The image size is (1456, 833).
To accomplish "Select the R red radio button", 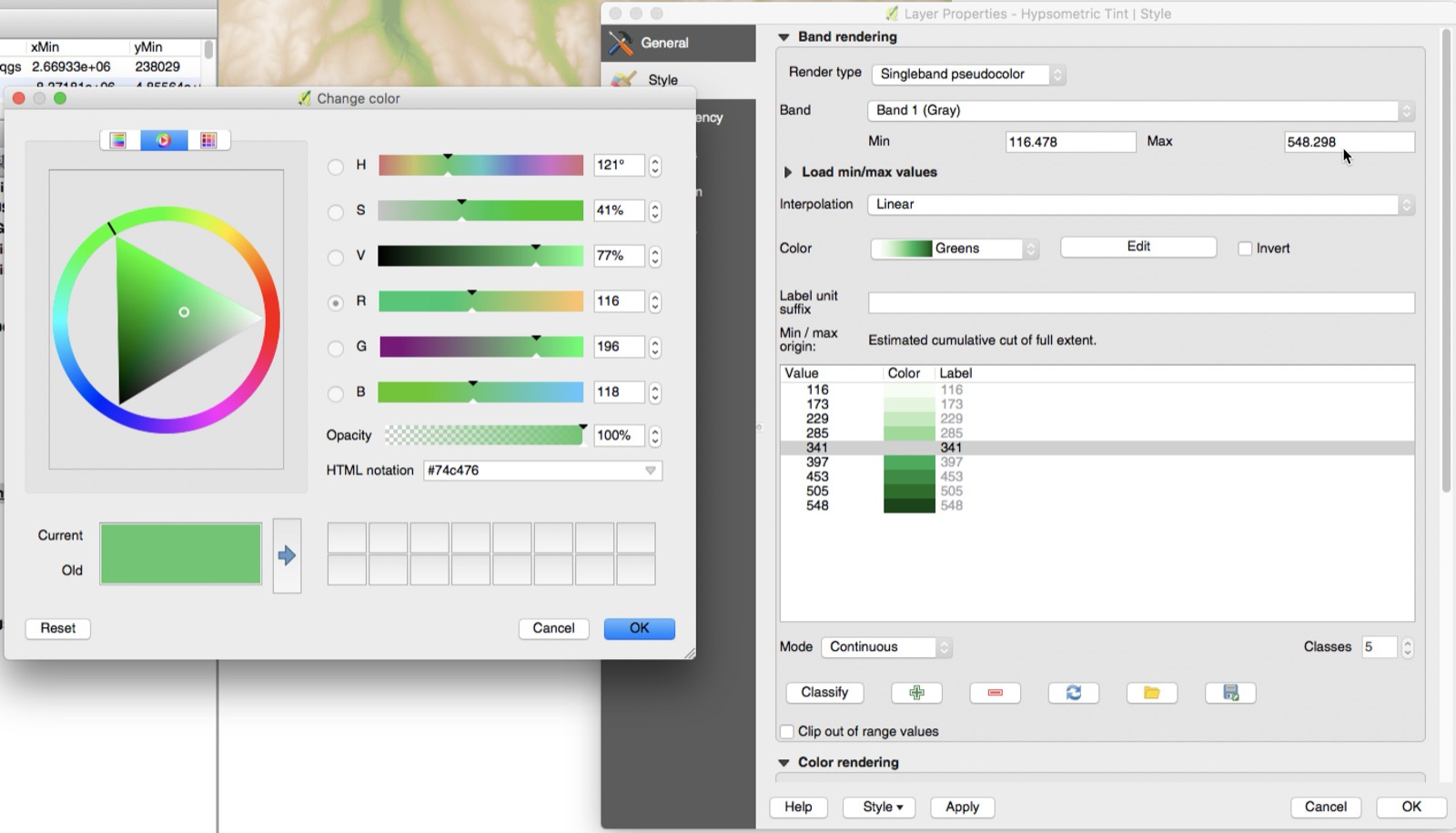I will point(336,303).
